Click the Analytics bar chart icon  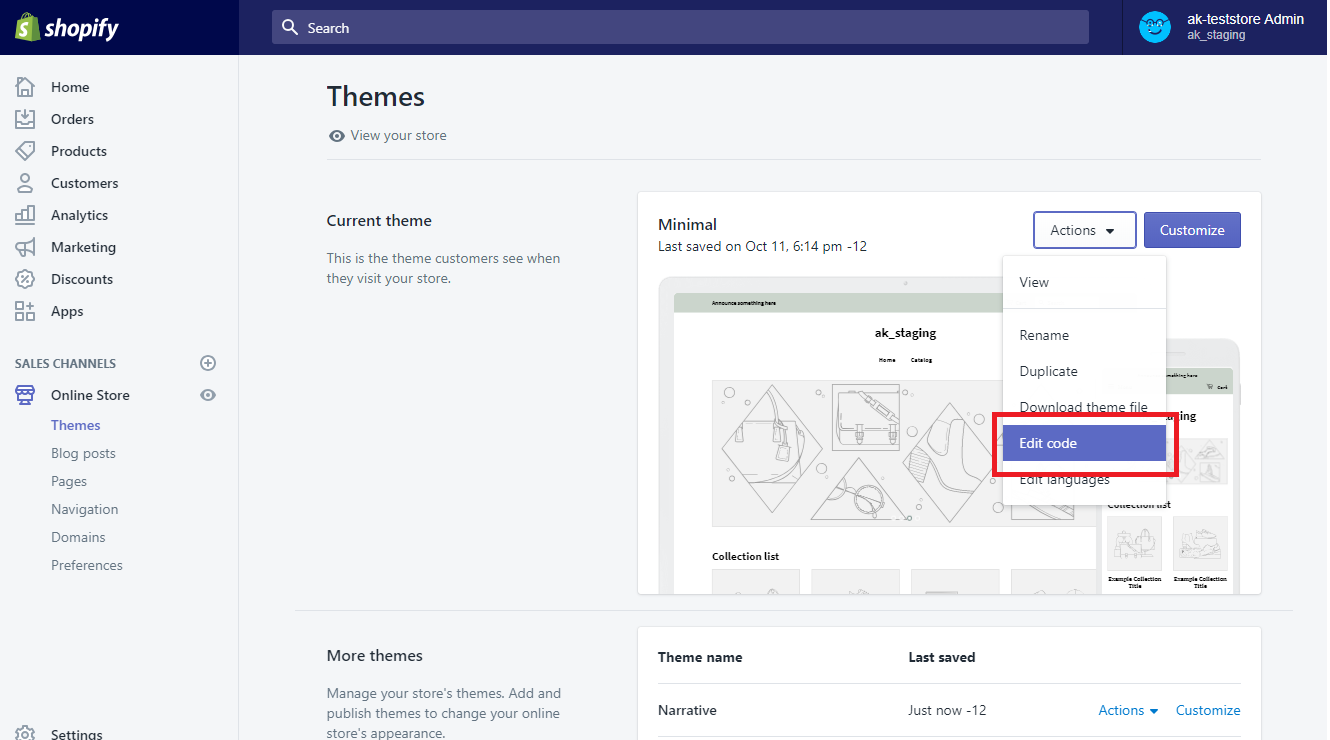click(x=25, y=215)
